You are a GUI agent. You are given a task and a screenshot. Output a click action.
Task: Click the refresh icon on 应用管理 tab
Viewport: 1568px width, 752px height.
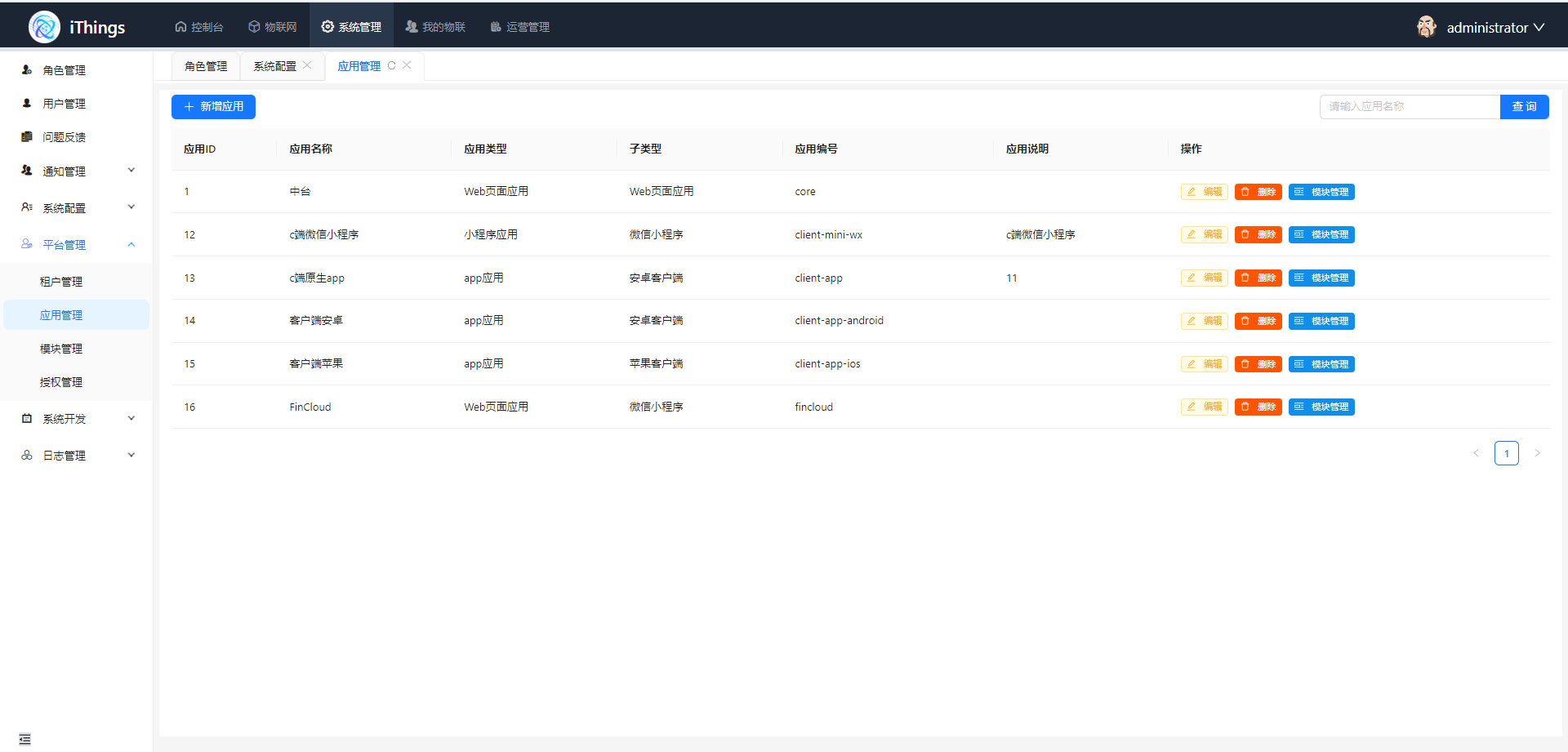coord(391,66)
